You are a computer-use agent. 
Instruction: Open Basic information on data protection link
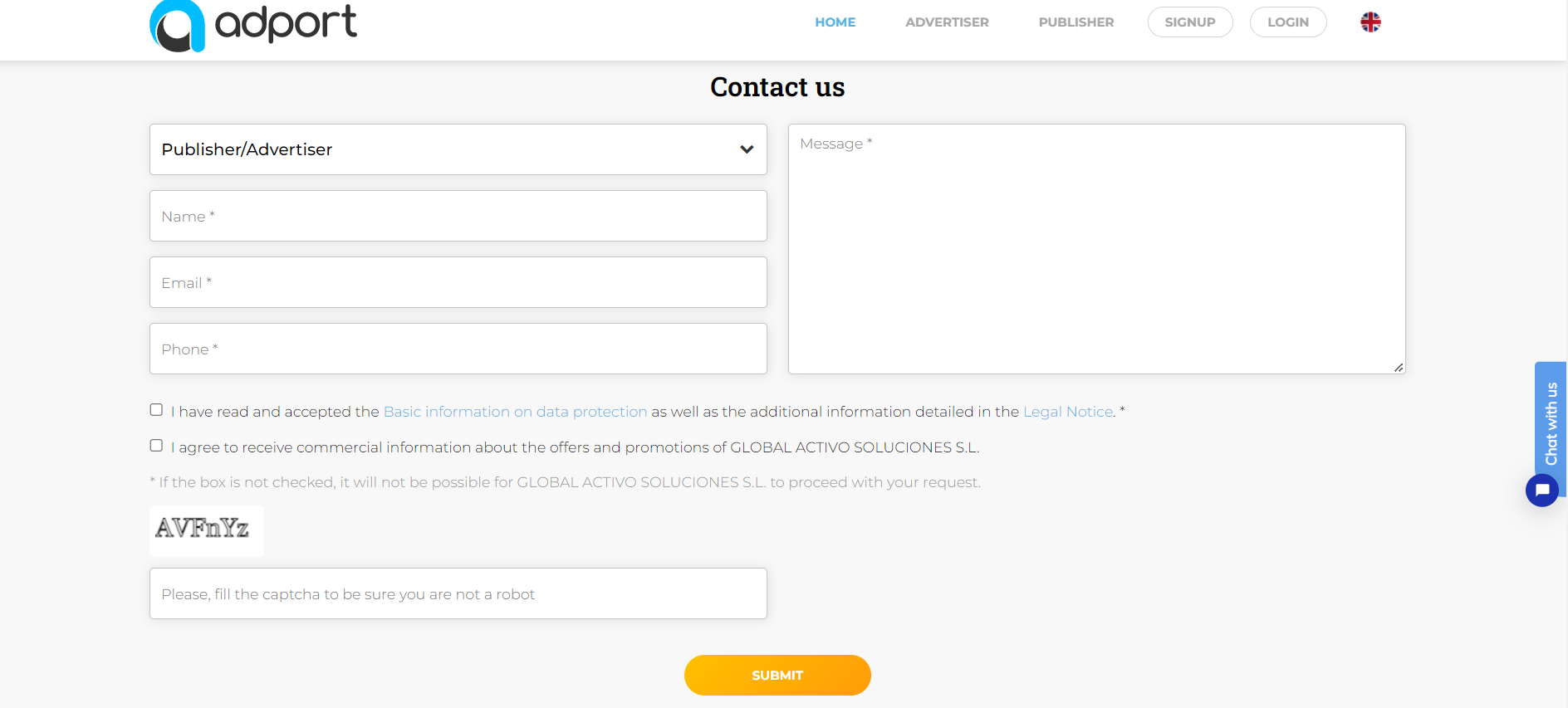pyautogui.click(x=515, y=412)
